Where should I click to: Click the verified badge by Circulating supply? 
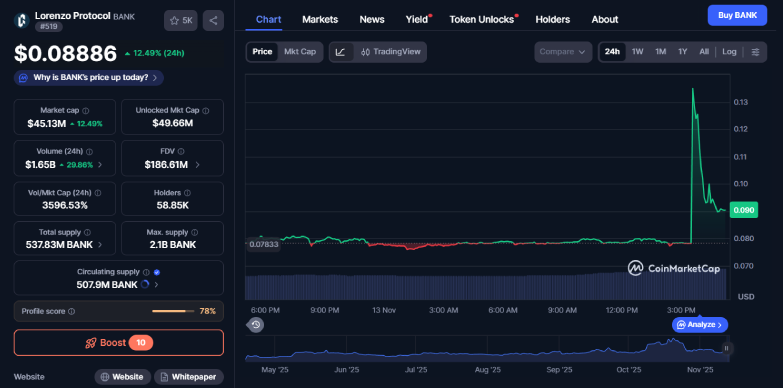point(157,272)
